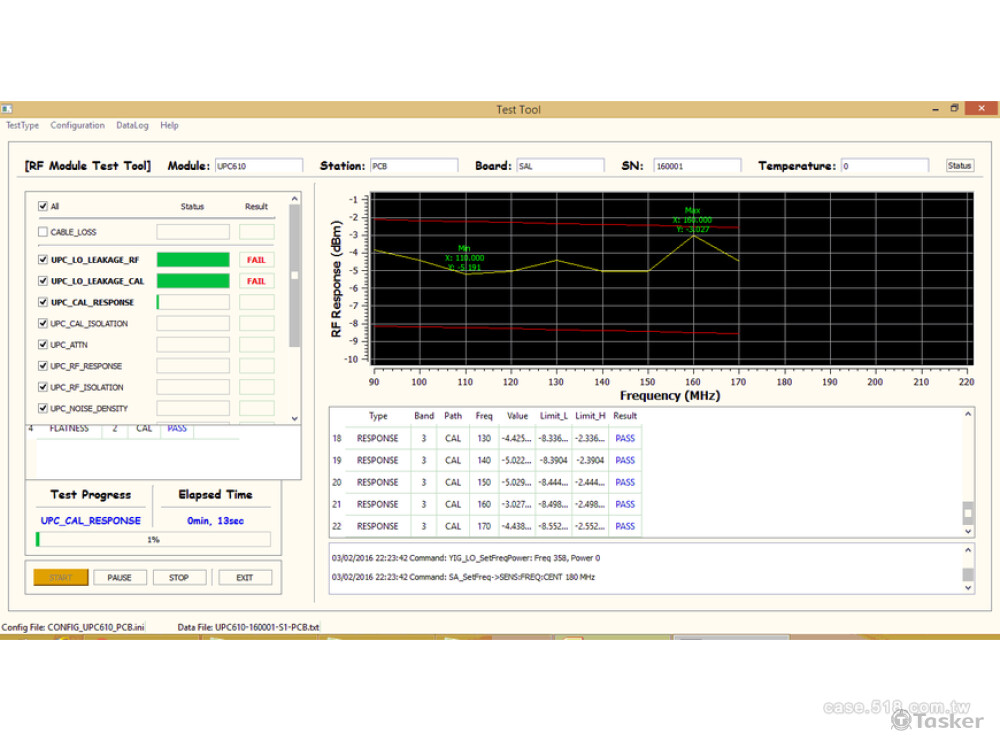Open the TestType menu
This screenshot has height=741, width=1000.
[x=22, y=125]
